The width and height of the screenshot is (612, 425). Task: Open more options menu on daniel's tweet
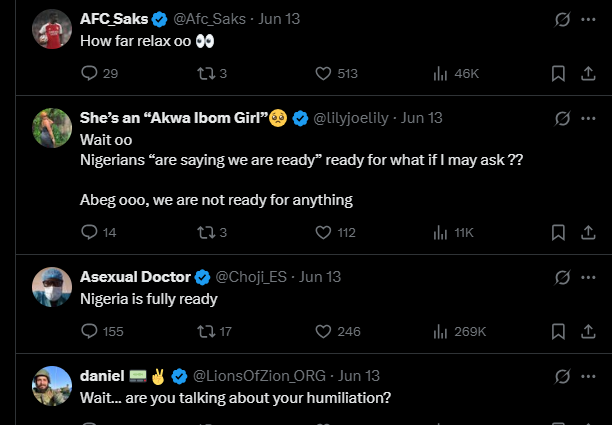click(x=588, y=376)
